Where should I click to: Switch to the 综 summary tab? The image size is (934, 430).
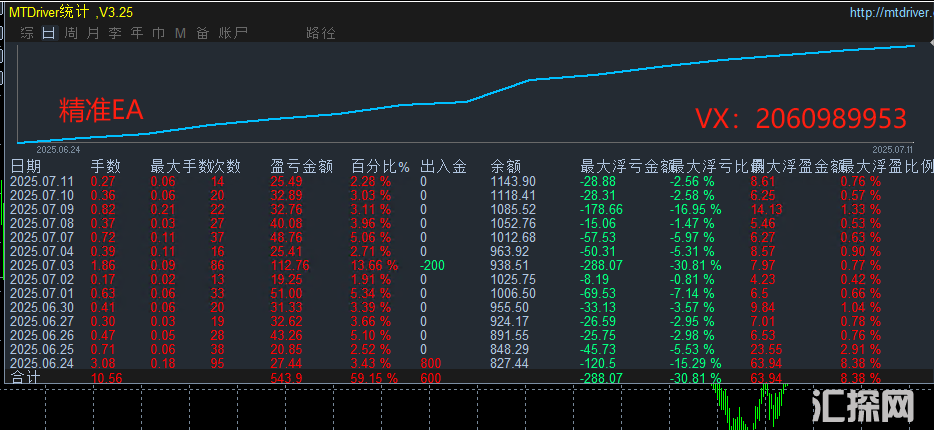coord(27,33)
